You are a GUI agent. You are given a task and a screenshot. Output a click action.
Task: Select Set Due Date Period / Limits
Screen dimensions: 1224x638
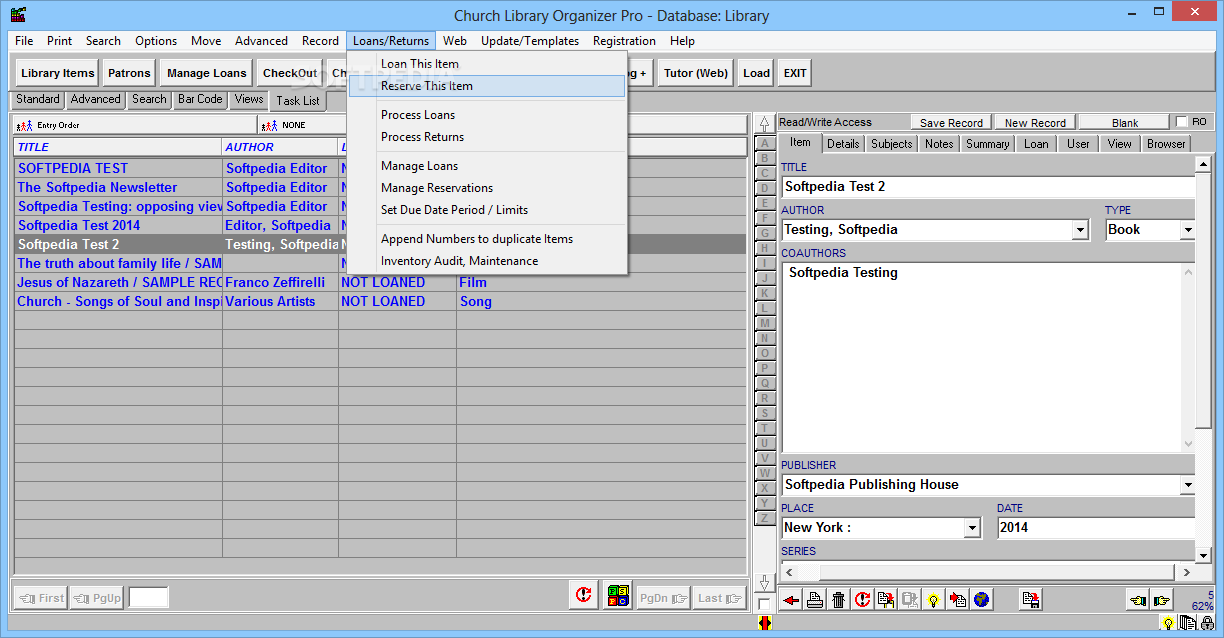[488, 210]
